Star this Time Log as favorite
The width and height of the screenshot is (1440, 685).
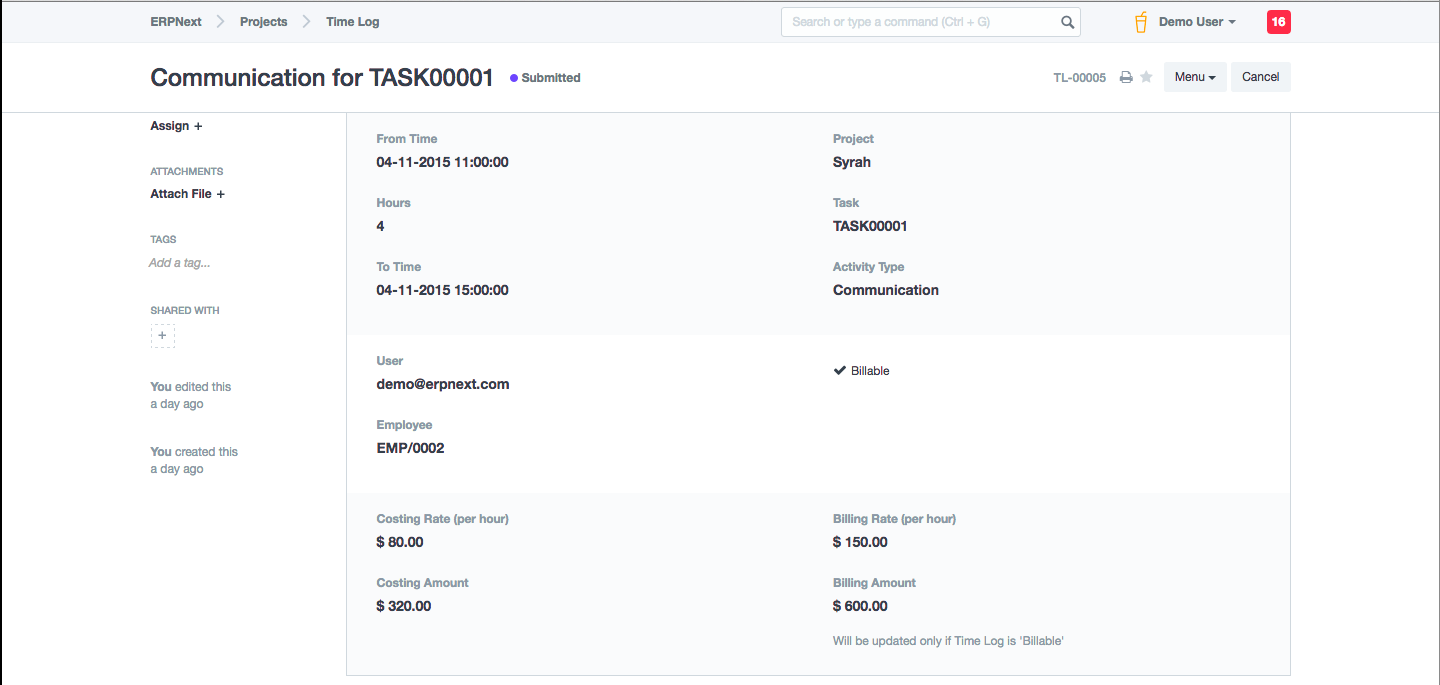(x=1146, y=78)
